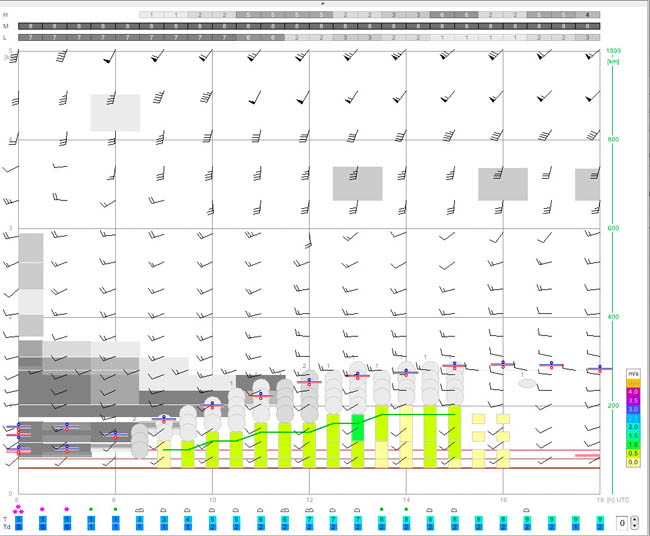This screenshot has height=536, width=650.
Task: Click the light gray rectangle near top-left upper winds
Action: pos(115,113)
